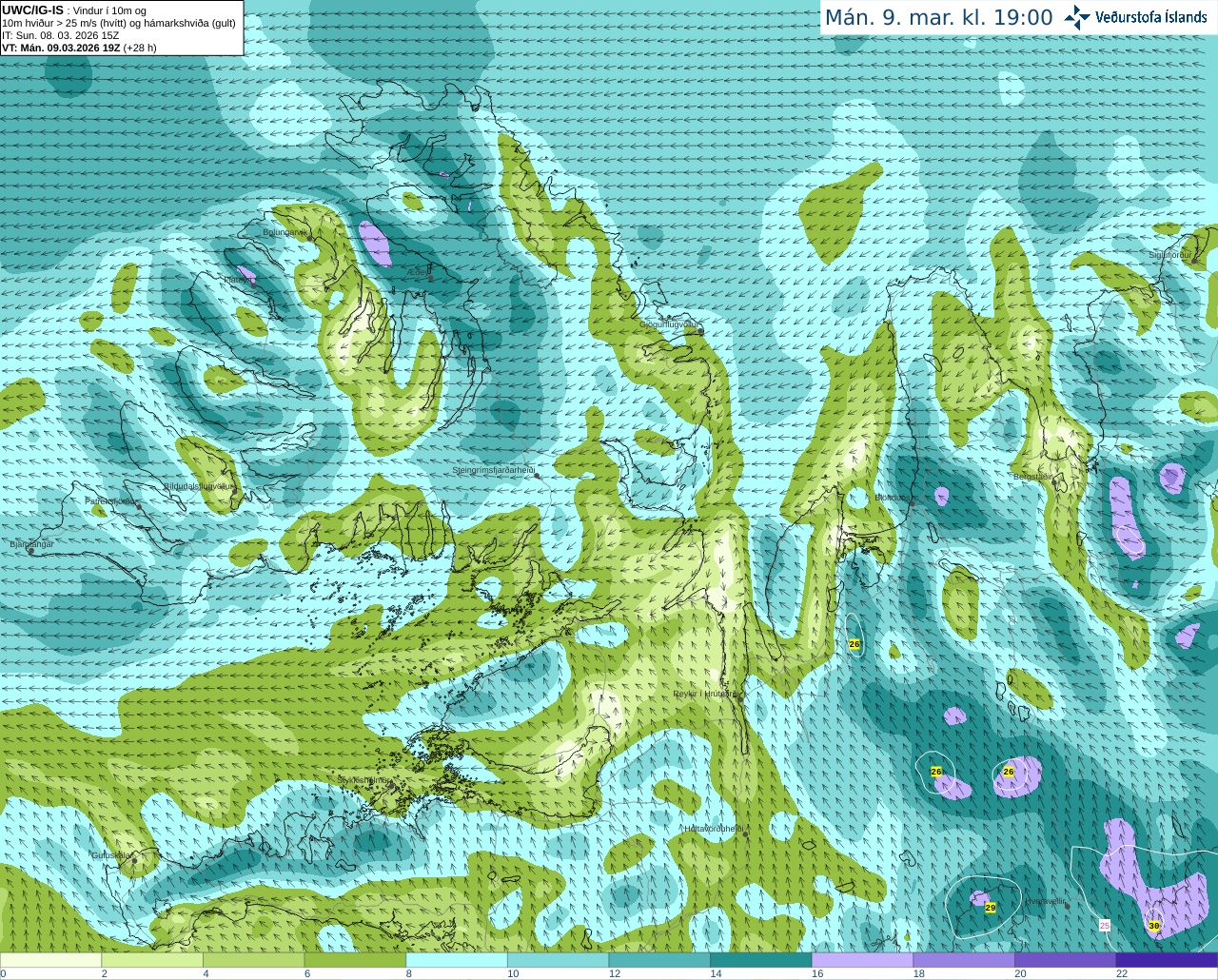Select the 4–6 m/s legend color
Screen dimensions: 1218x980
tap(253, 960)
